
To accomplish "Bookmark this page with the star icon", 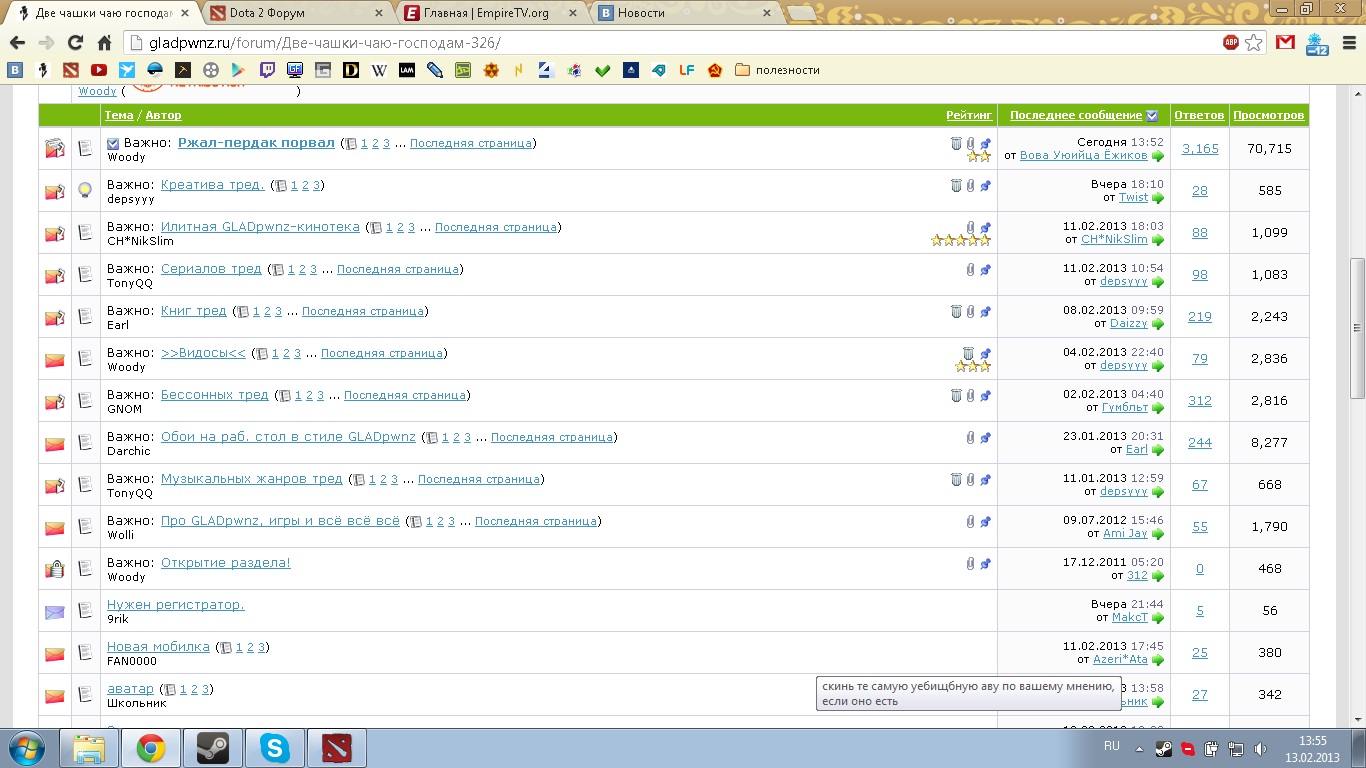I will click(1254, 43).
